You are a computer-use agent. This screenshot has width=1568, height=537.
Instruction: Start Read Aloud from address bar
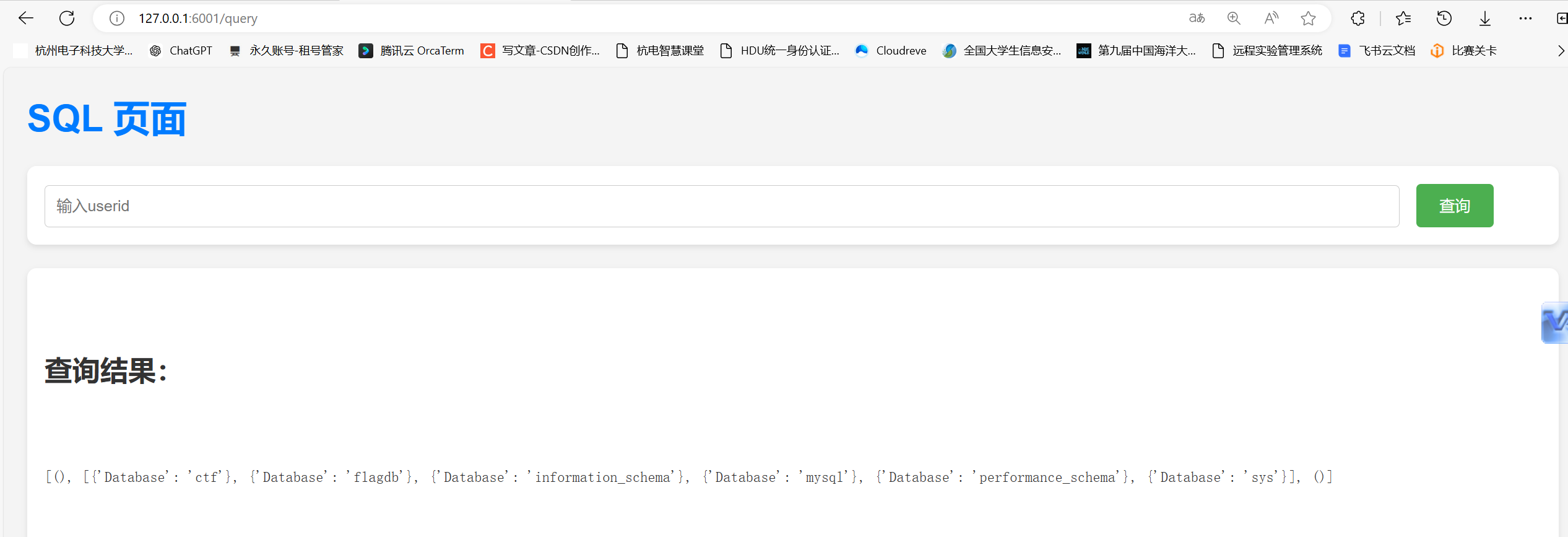point(1271,19)
